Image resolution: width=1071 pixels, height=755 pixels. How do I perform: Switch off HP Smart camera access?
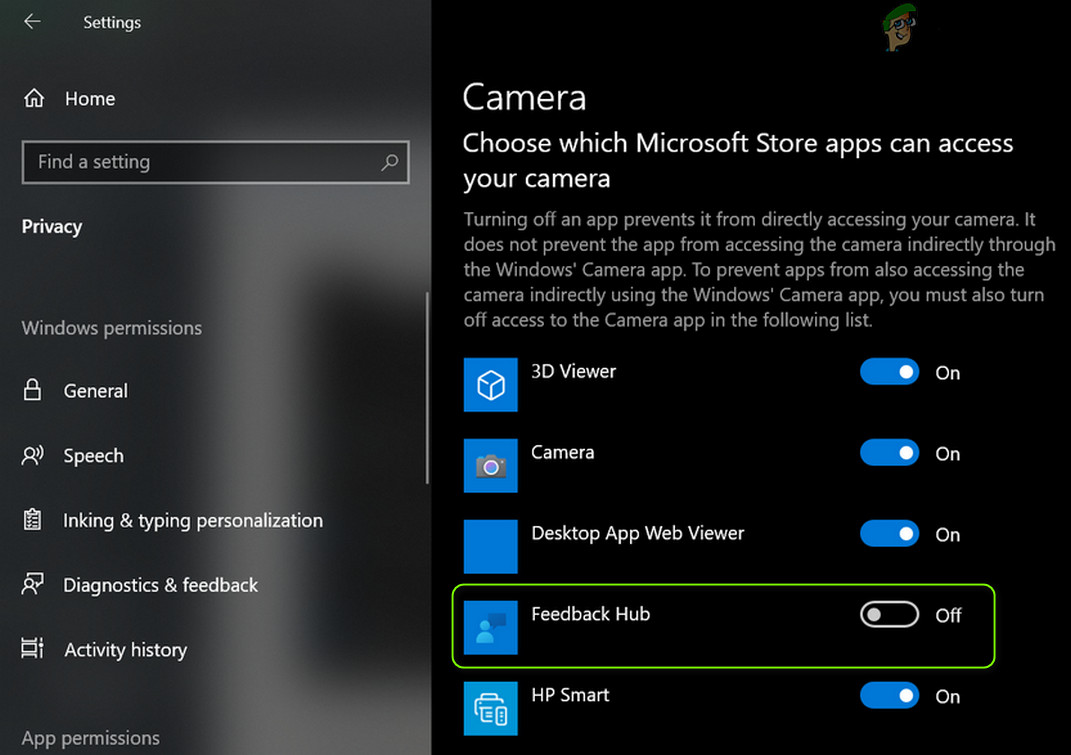[889, 696]
